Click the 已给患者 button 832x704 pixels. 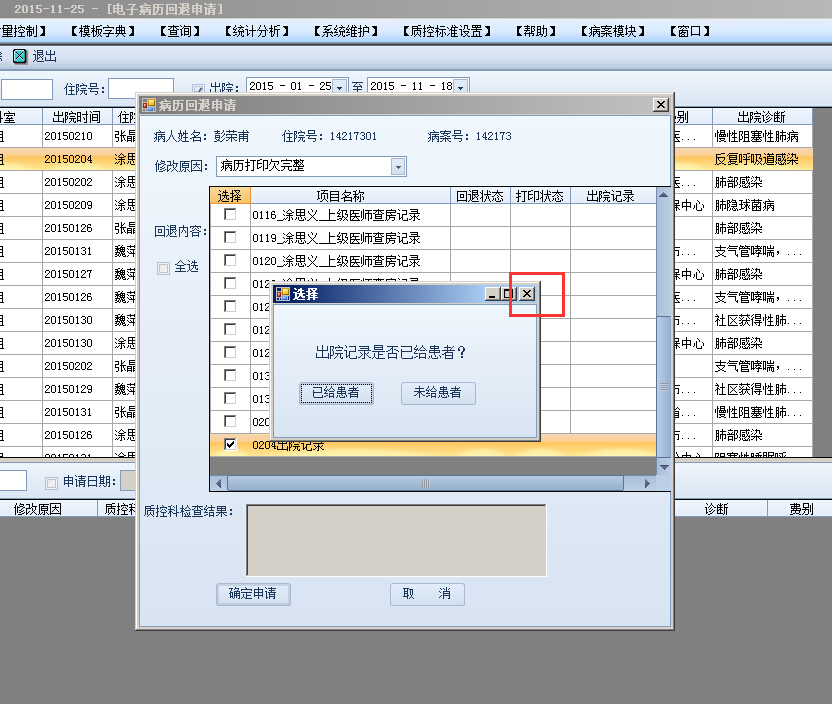[x=336, y=393]
